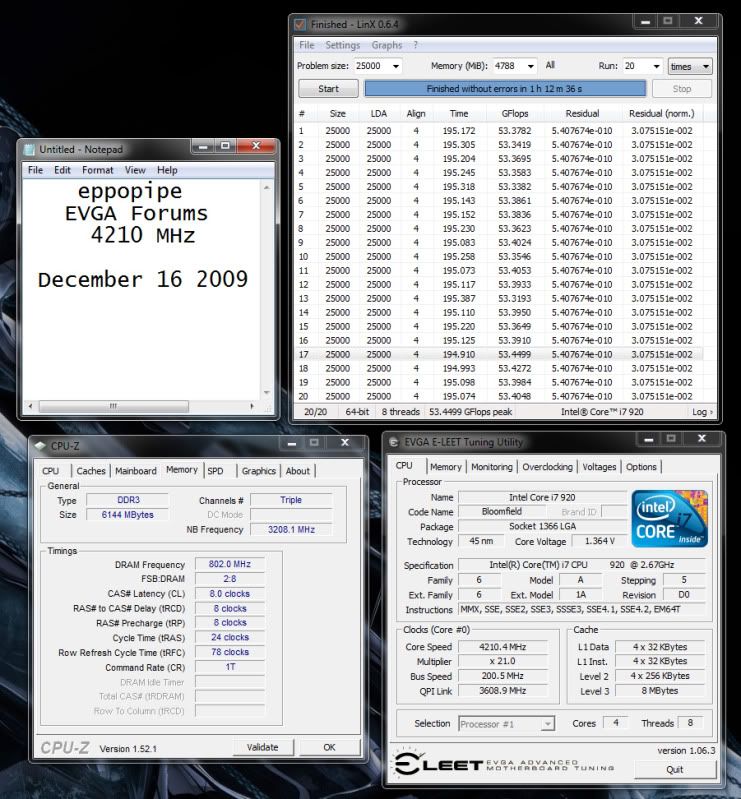
Task: Click the LinX title bar icon
Action: (299, 23)
